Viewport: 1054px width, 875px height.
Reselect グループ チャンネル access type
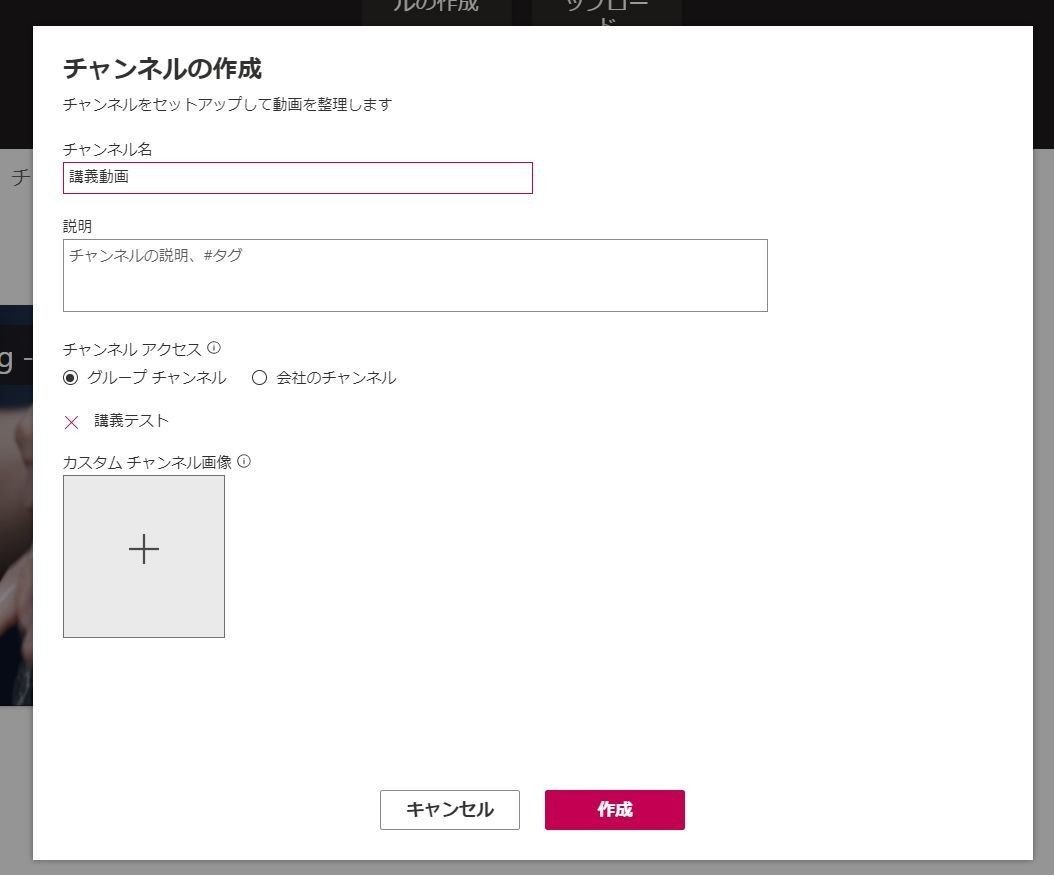click(69, 377)
